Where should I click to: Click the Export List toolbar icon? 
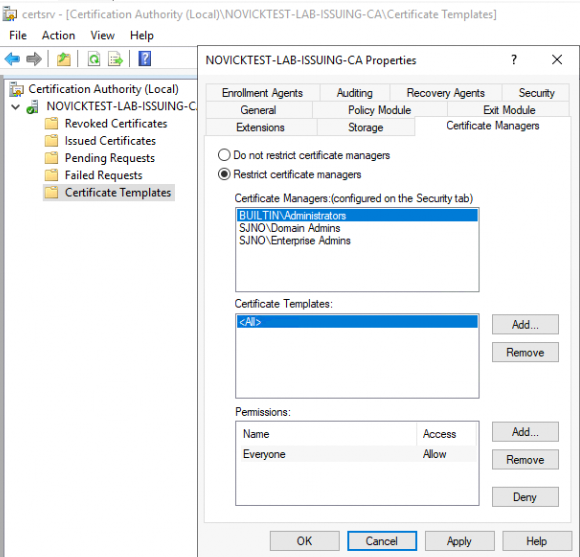115,59
